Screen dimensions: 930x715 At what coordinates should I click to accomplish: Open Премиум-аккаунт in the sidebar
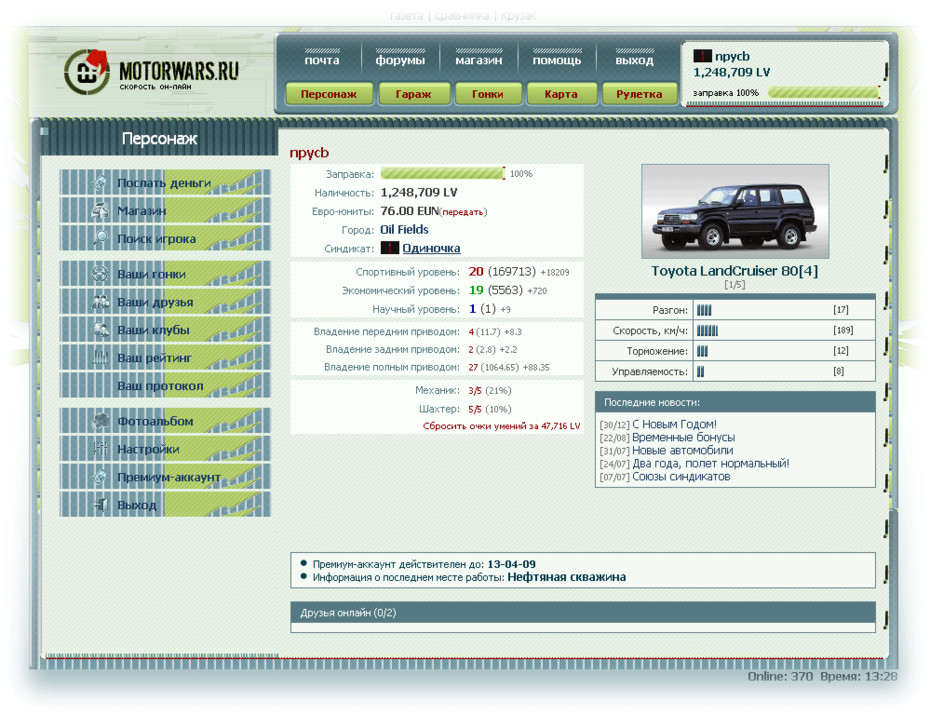[x=165, y=477]
